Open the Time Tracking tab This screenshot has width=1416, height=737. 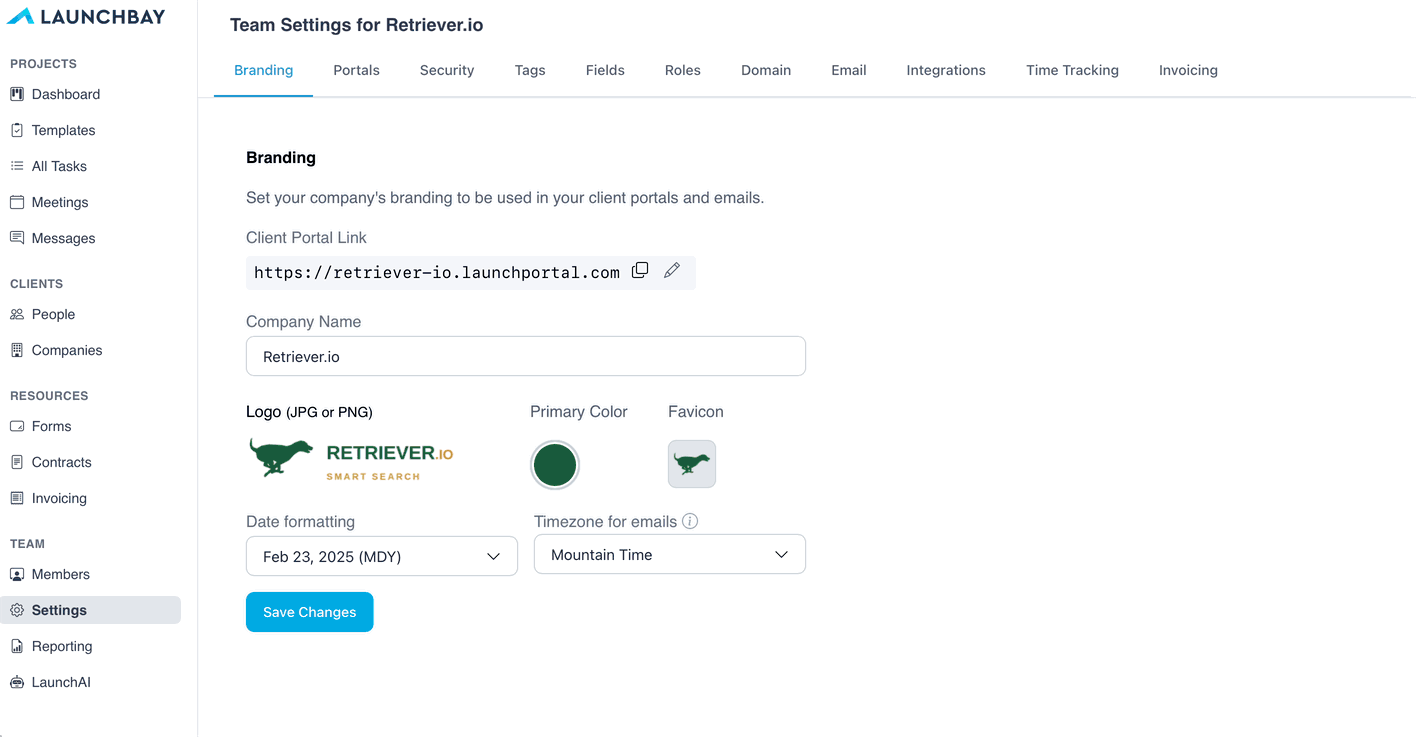[1072, 70]
